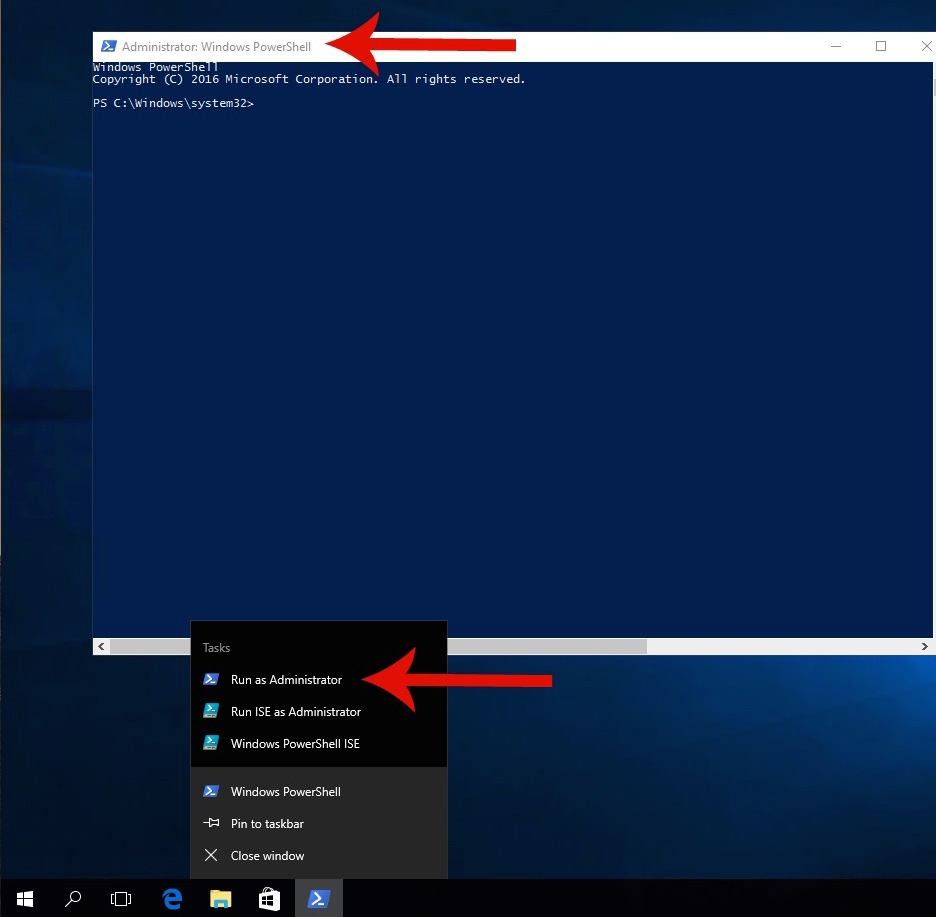Open the Store app from the taskbar
The width and height of the screenshot is (936, 917).
pyautogui.click(x=269, y=898)
